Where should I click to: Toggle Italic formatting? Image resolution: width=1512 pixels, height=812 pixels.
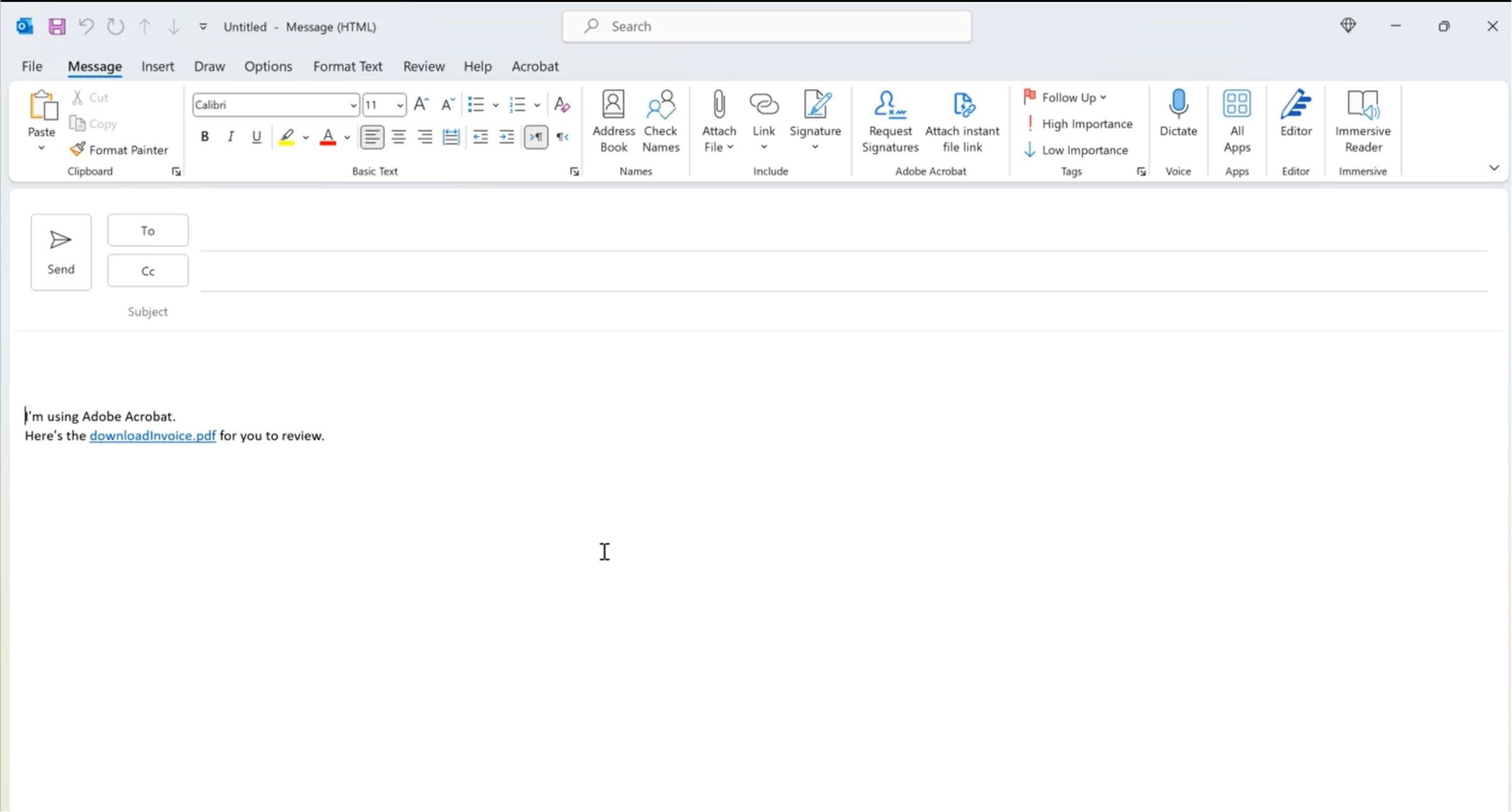click(x=231, y=136)
